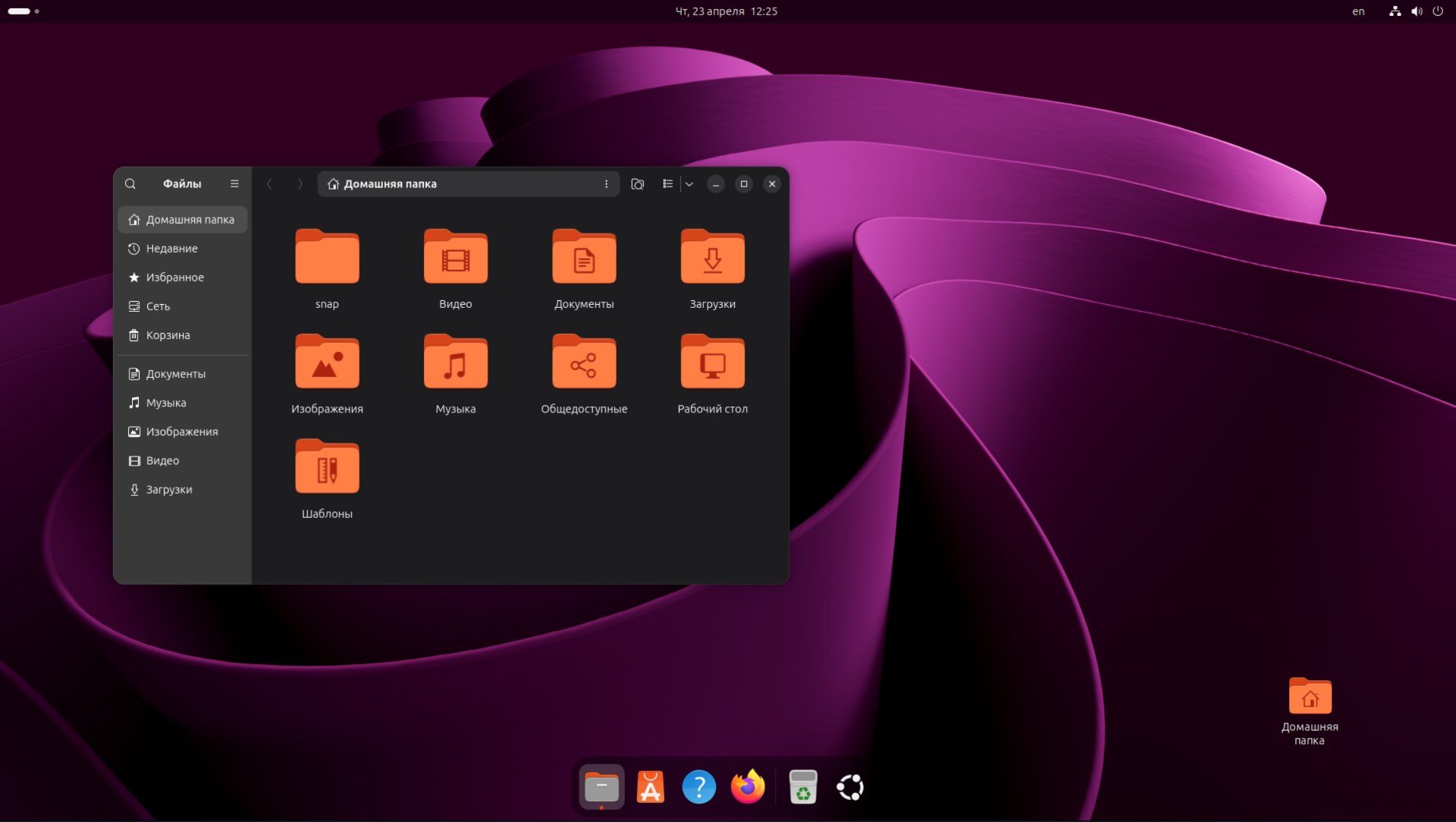1456x822 pixels.
Task: Select Недавние in the sidebar
Action: pos(171,249)
